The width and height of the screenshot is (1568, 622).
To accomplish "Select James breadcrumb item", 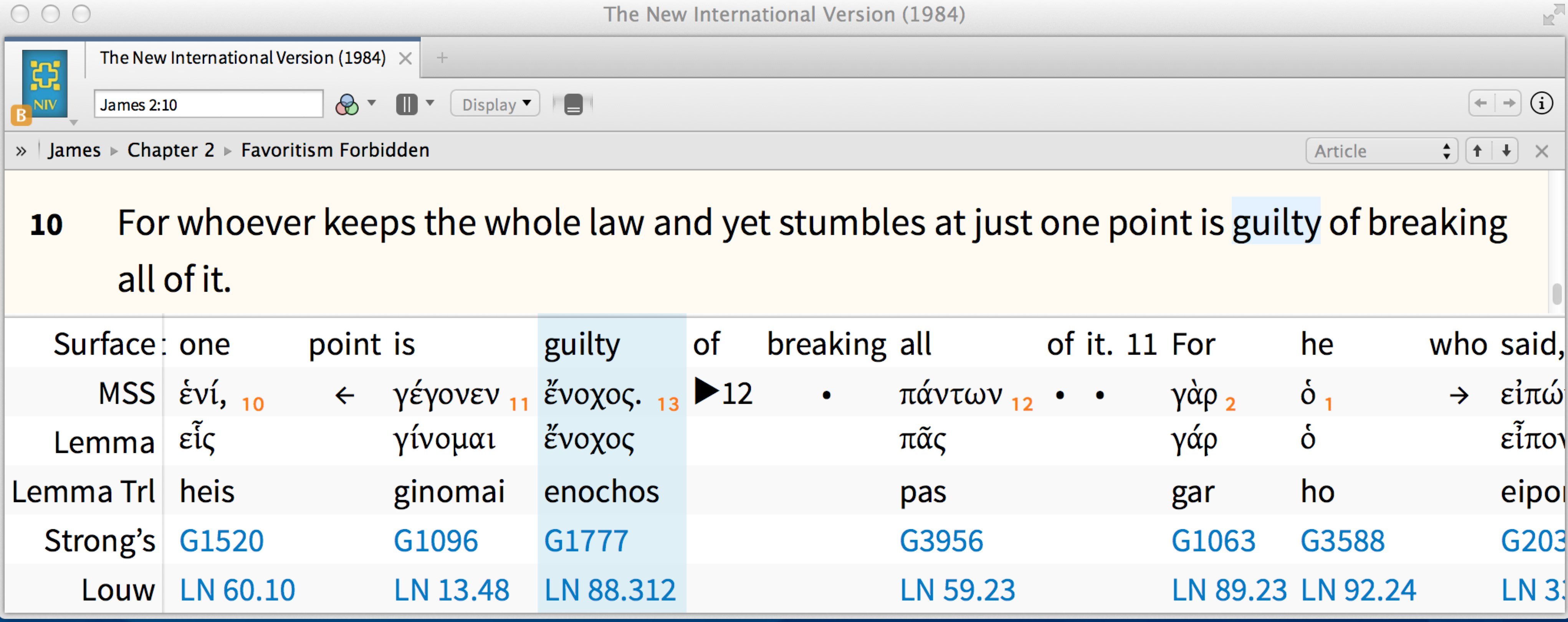I will [x=74, y=151].
